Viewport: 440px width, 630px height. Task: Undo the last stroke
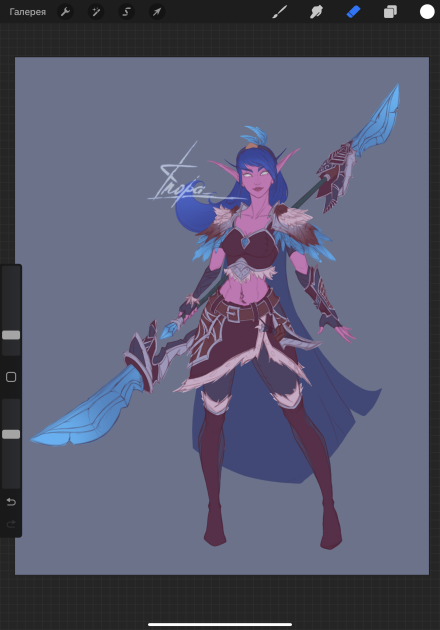click(x=11, y=502)
